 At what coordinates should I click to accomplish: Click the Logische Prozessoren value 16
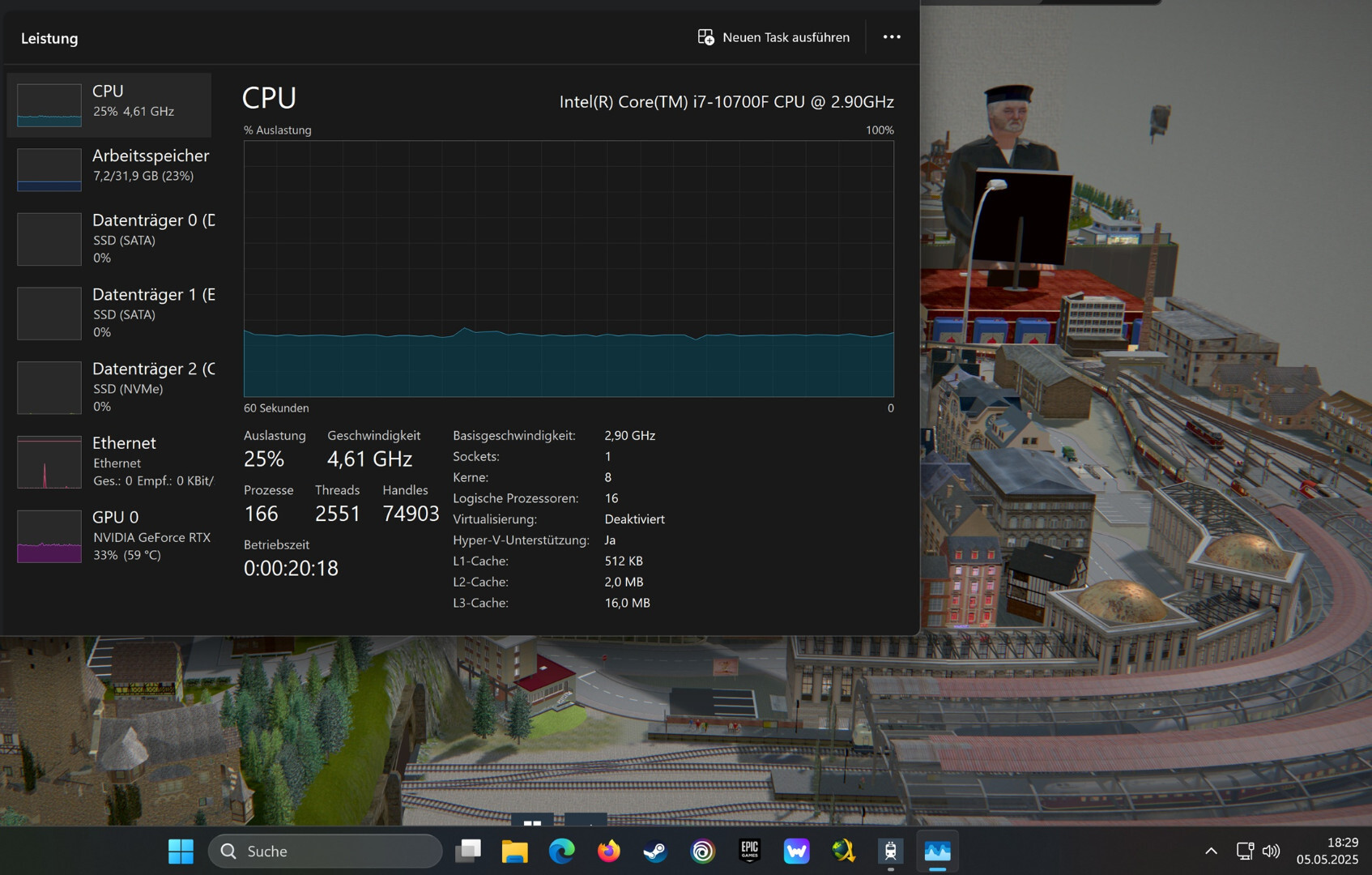tap(611, 498)
